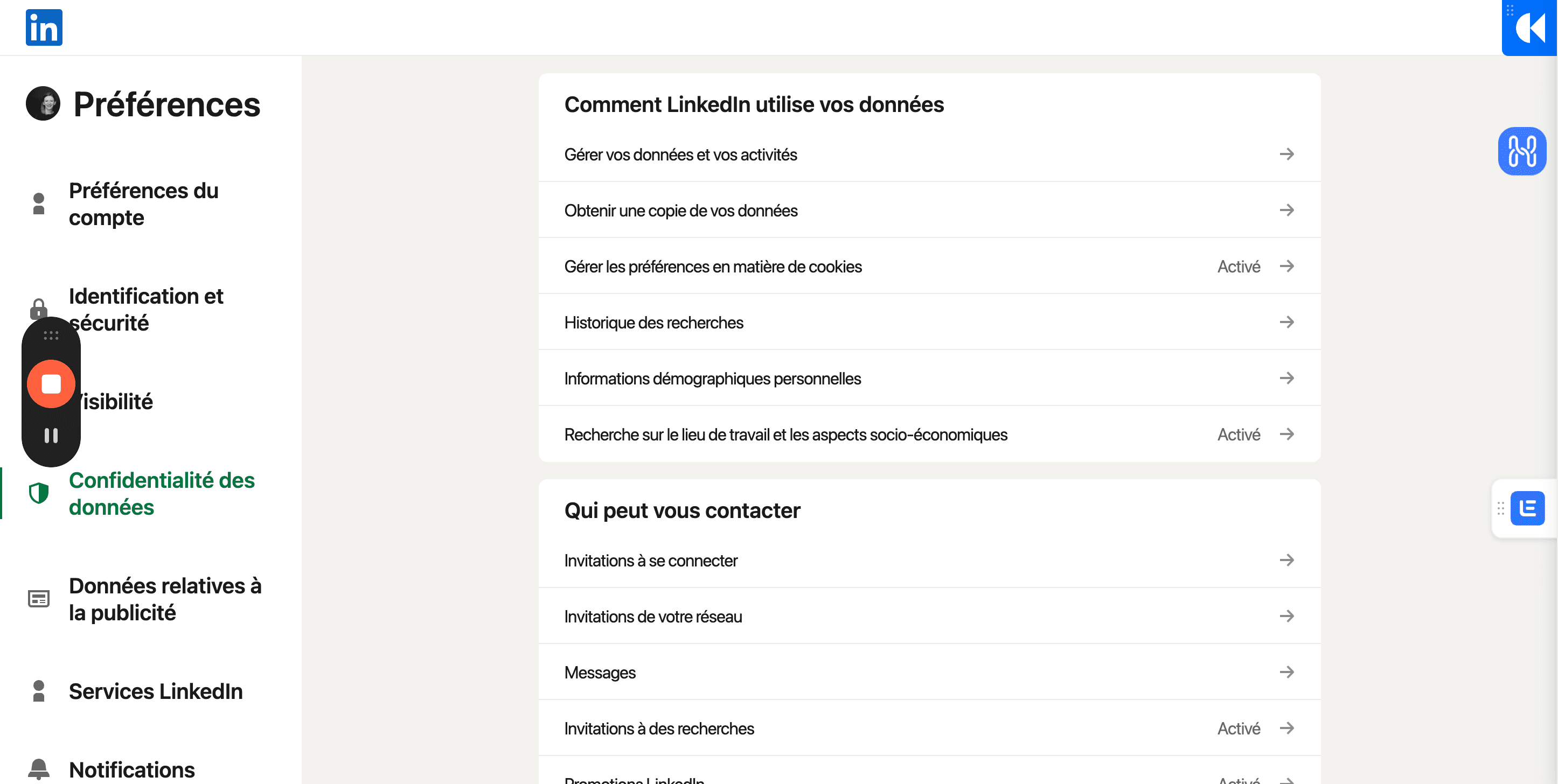This screenshot has height=784, width=1558.
Task: Click arrow for Recherche sur le lieu de travail row
Action: point(1286,434)
